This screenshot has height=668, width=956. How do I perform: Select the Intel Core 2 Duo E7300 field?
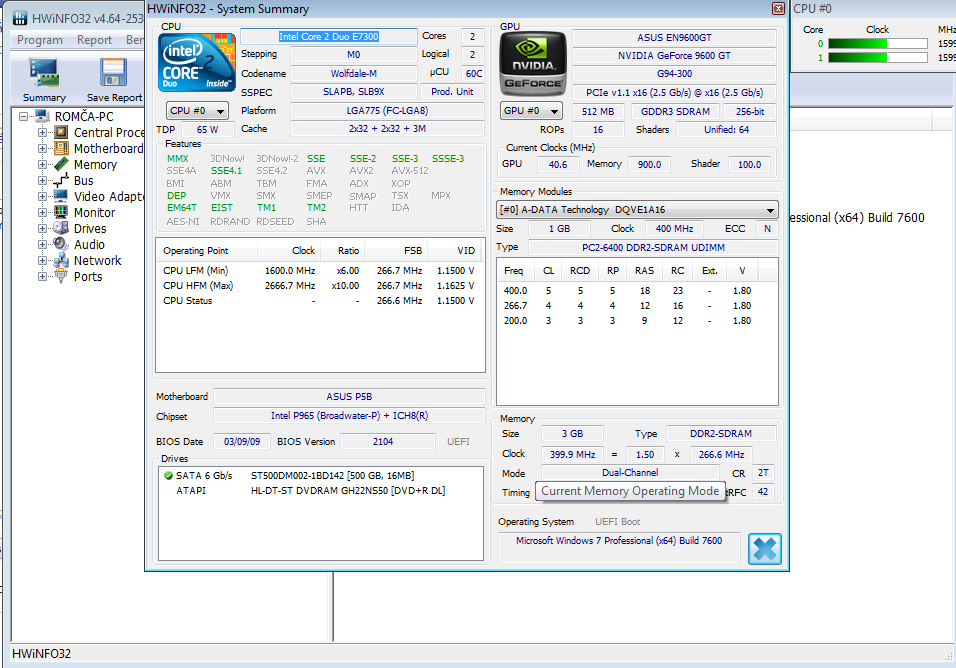329,37
